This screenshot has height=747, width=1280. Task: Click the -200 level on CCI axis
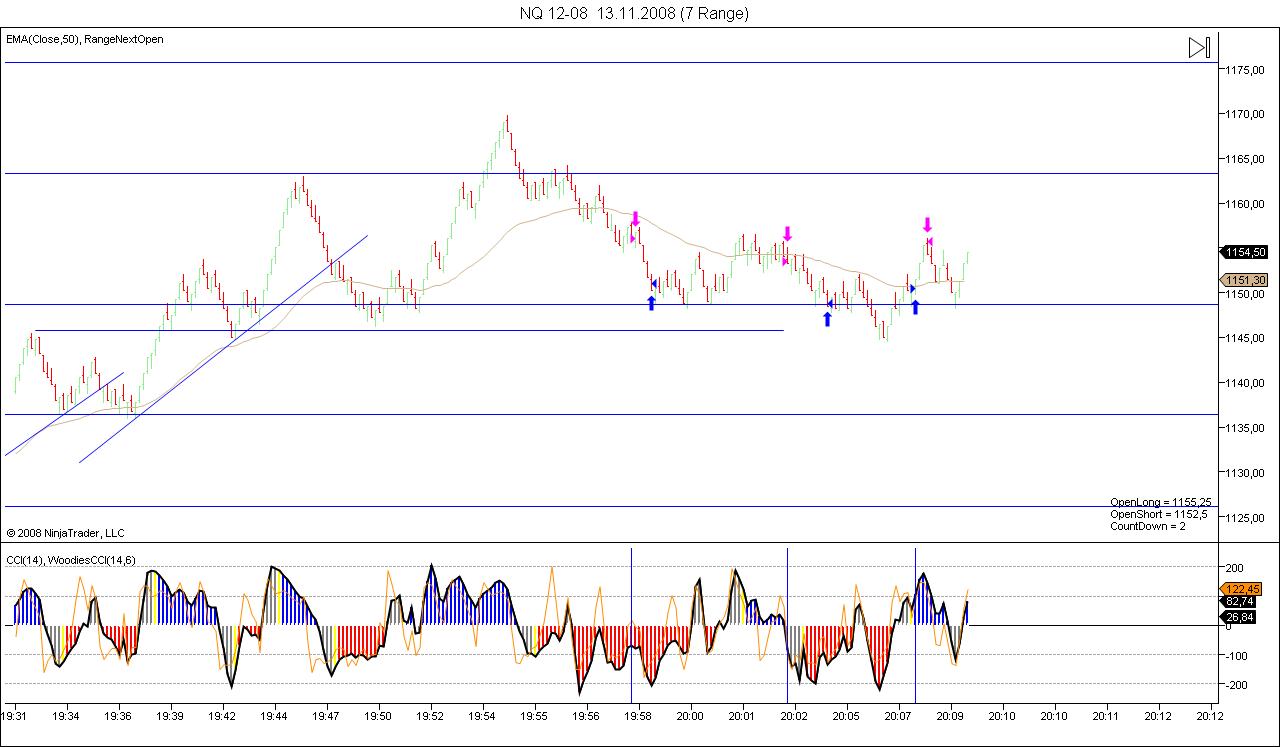coord(1237,685)
